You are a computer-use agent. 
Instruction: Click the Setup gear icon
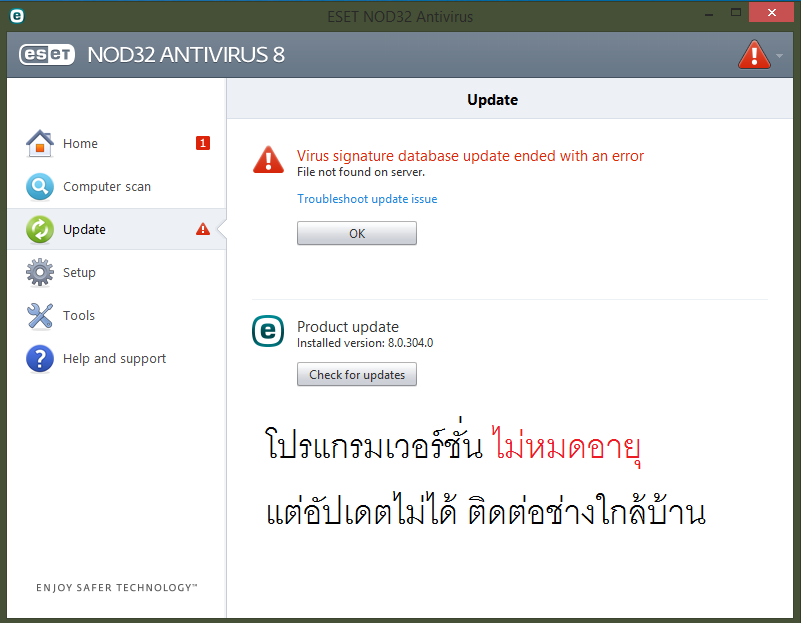coord(40,272)
